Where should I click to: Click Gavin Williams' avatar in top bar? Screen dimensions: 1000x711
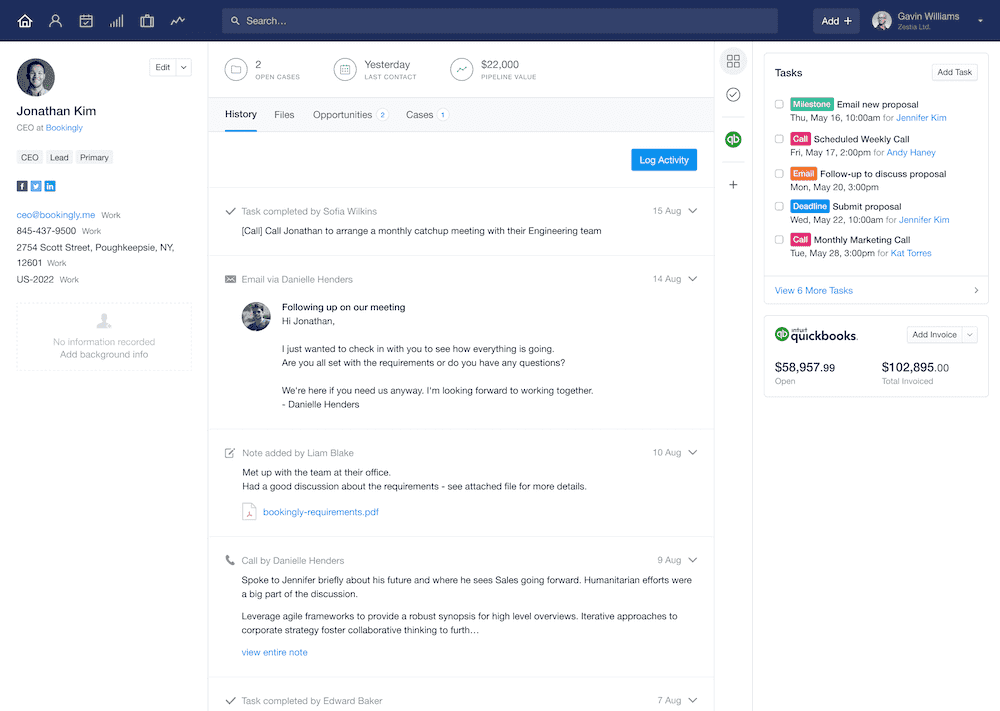pos(882,21)
